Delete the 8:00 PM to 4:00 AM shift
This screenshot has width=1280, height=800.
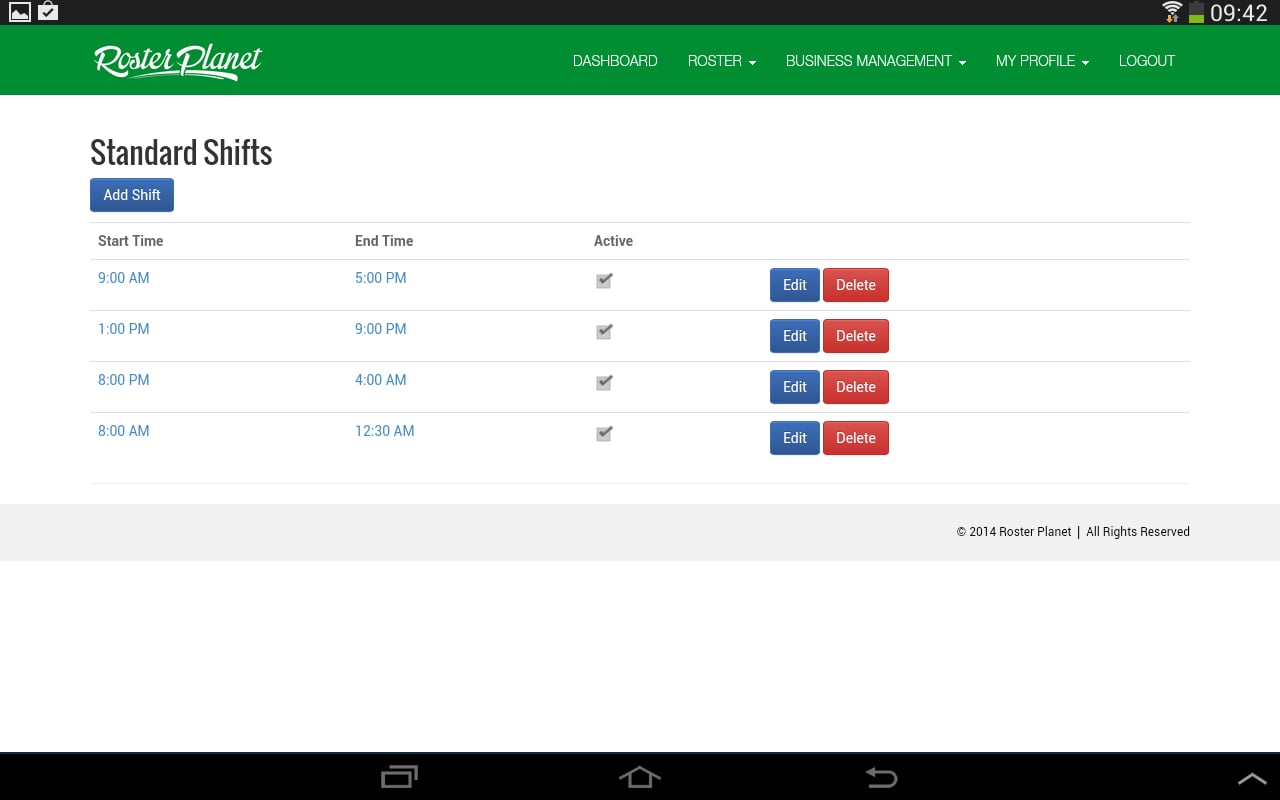click(x=856, y=387)
